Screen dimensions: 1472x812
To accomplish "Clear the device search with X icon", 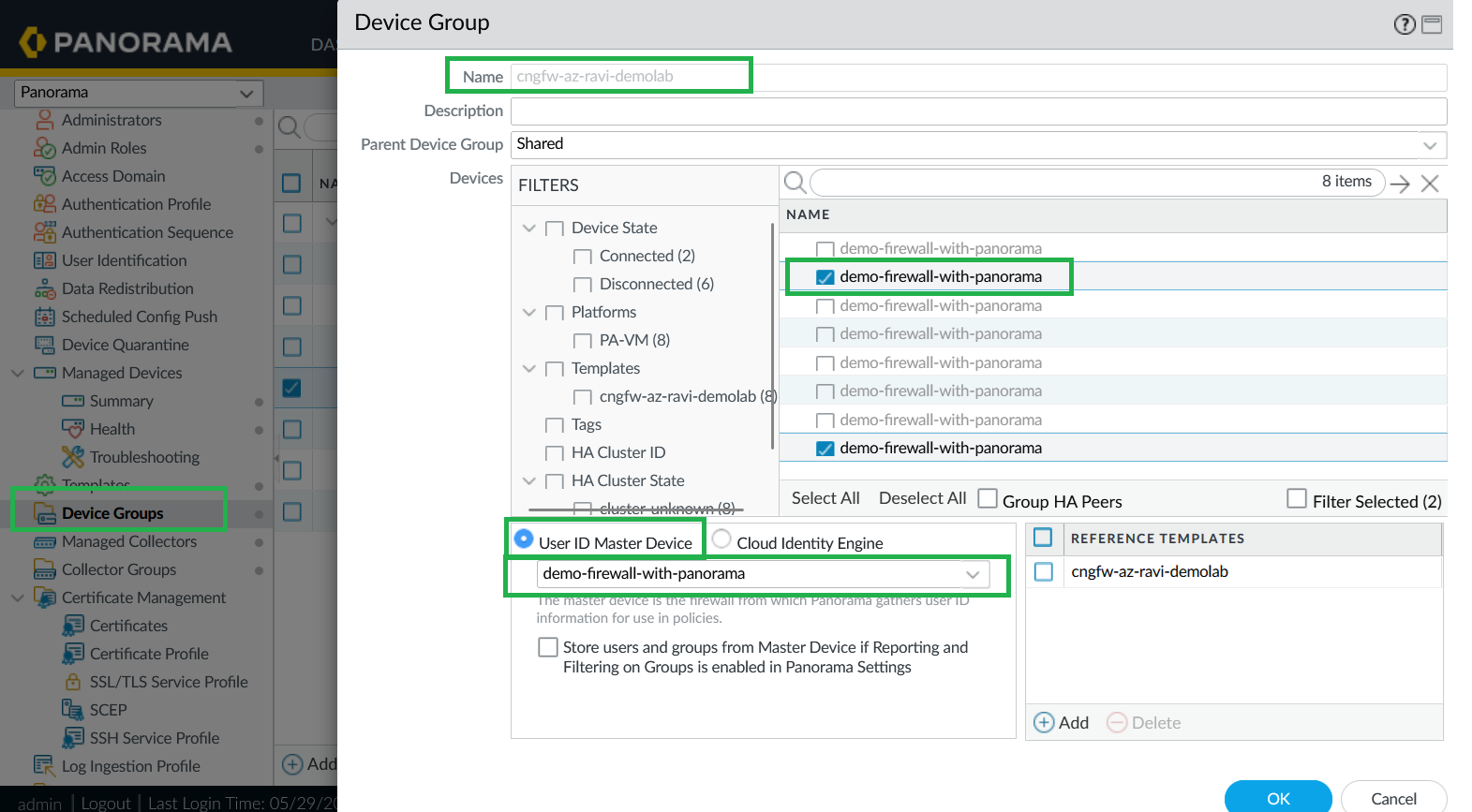I will [1430, 184].
